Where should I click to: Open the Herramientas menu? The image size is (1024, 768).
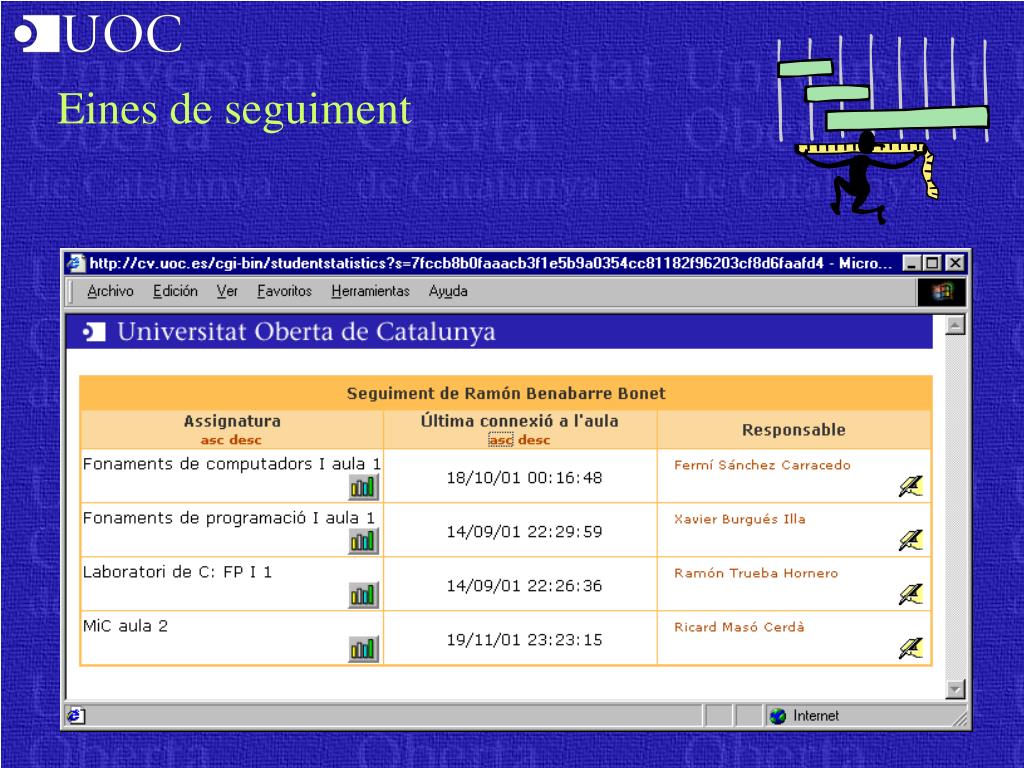point(370,291)
